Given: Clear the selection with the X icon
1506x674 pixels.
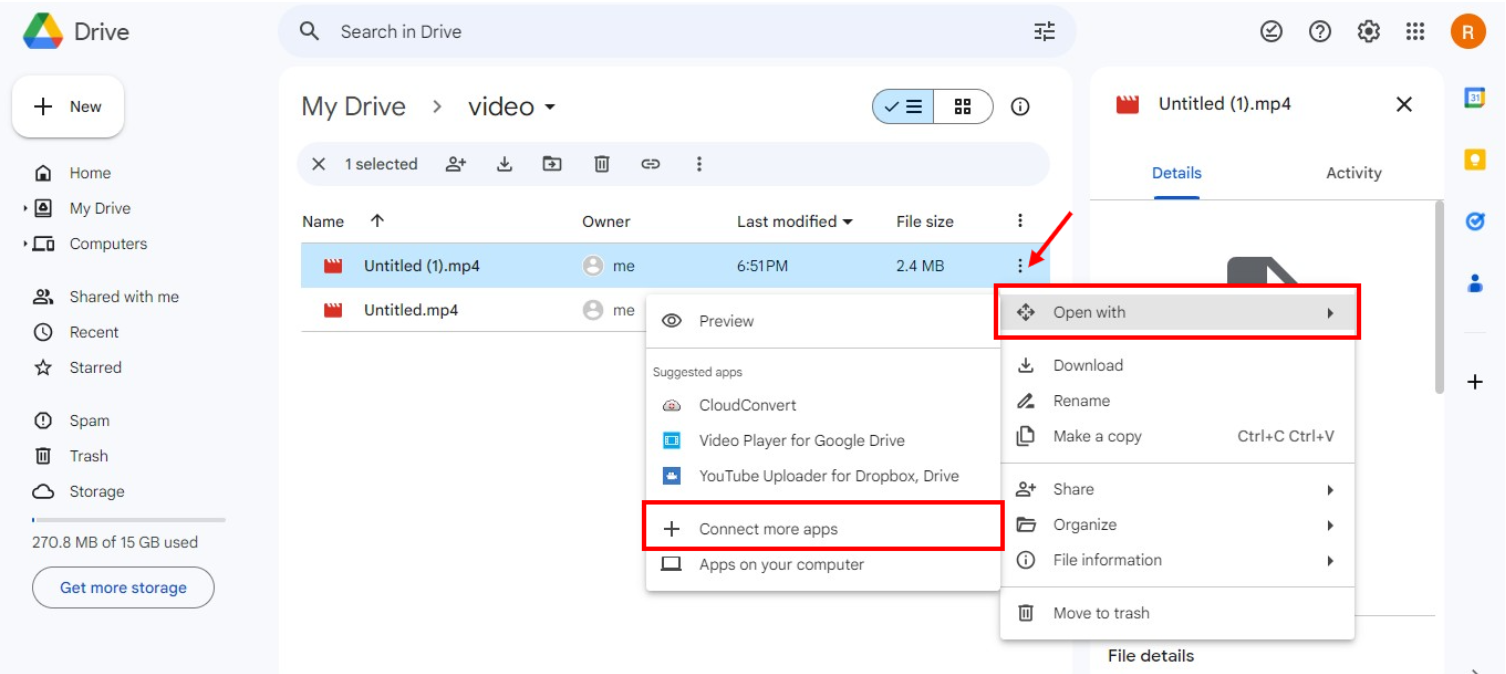Looking at the screenshot, I should point(319,164).
